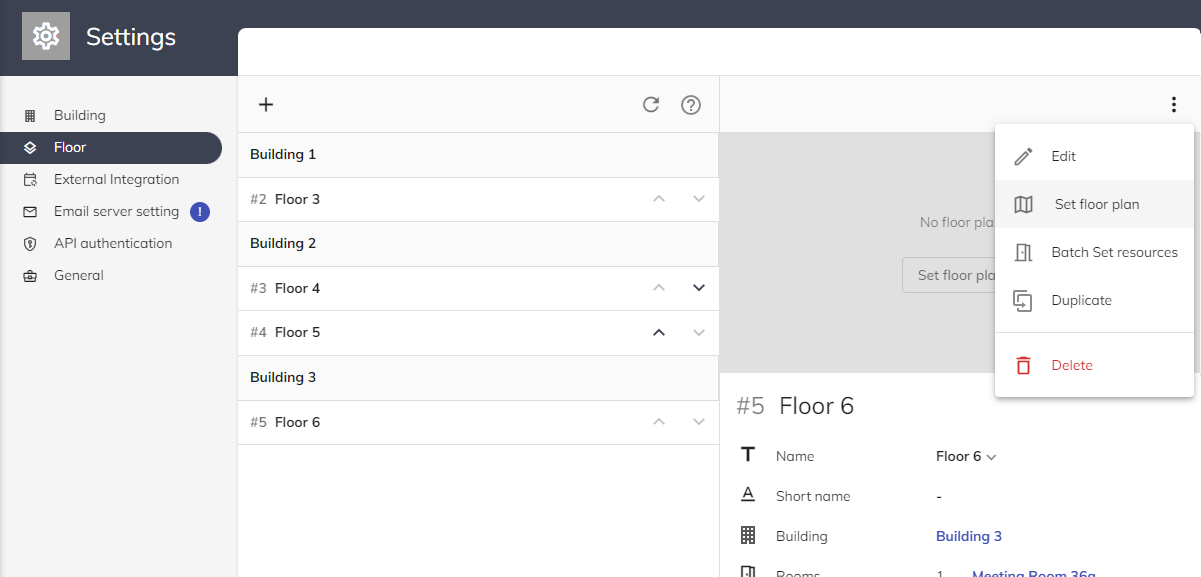Open the help question mark icon
Image resolution: width=1201 pixels, height=577 pixels.
tap(690, 105)
